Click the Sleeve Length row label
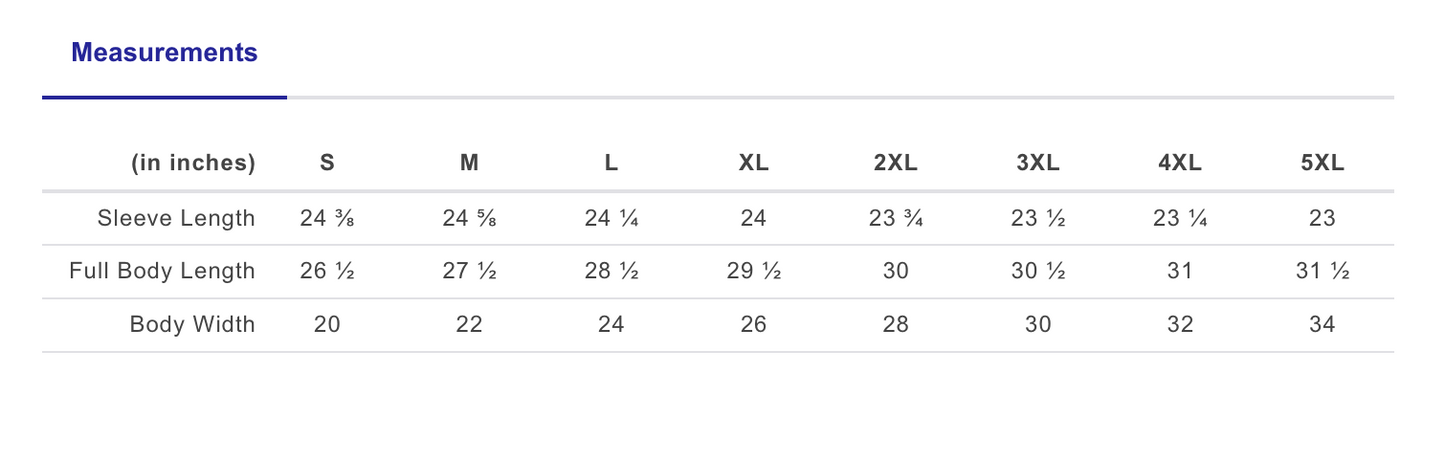This screenshot has height=461, width=1445. pyautogui.click(x=176, y=218)
